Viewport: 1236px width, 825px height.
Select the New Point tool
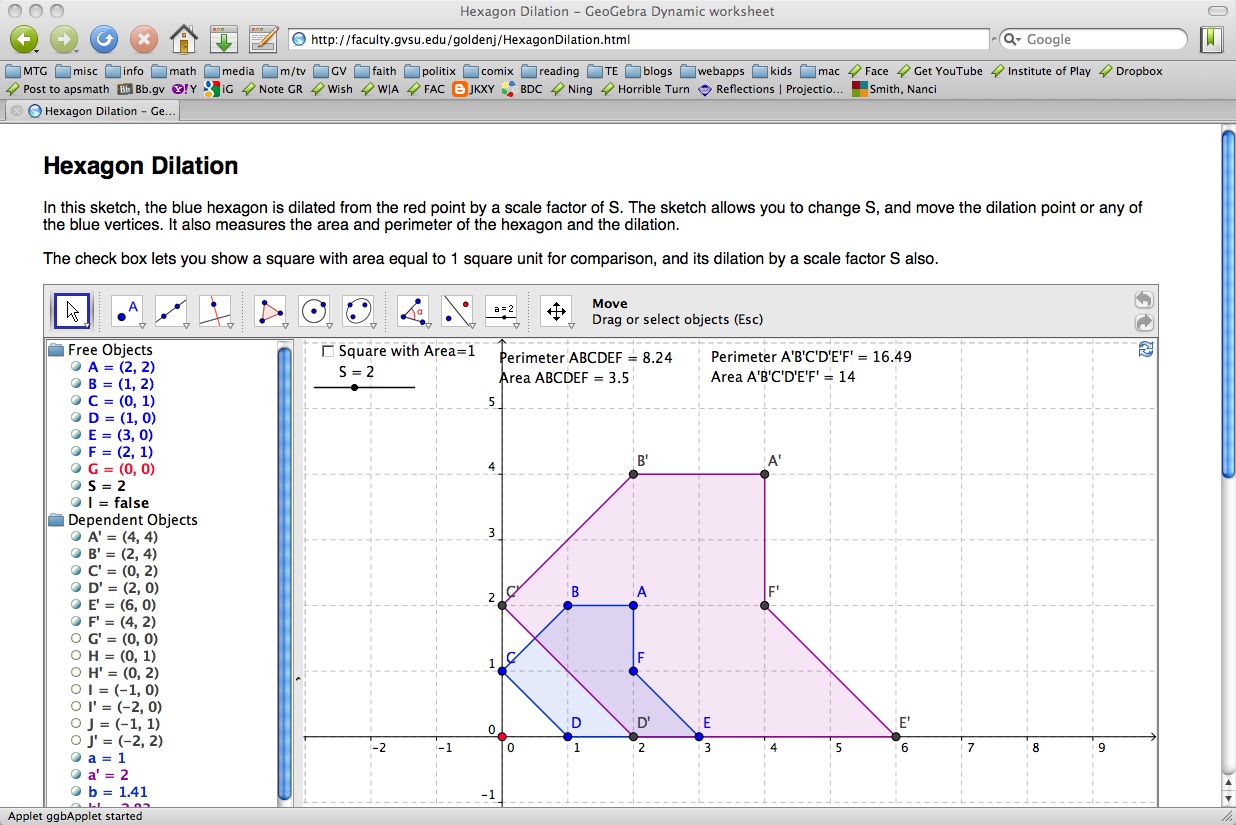point(126,310)
